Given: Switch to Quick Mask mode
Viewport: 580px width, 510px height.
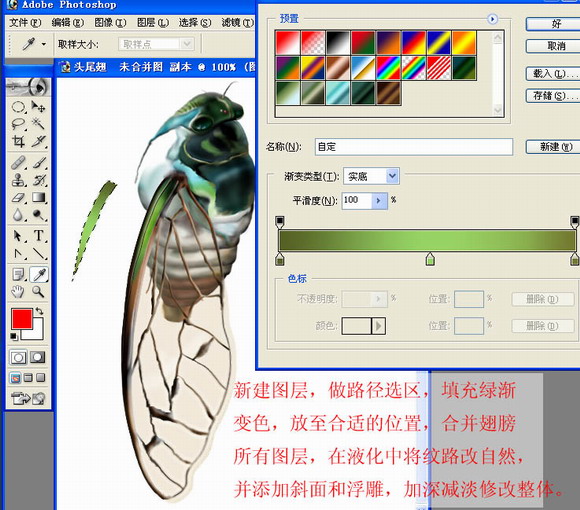Looking at the screenshot, I should pos(37,358).
